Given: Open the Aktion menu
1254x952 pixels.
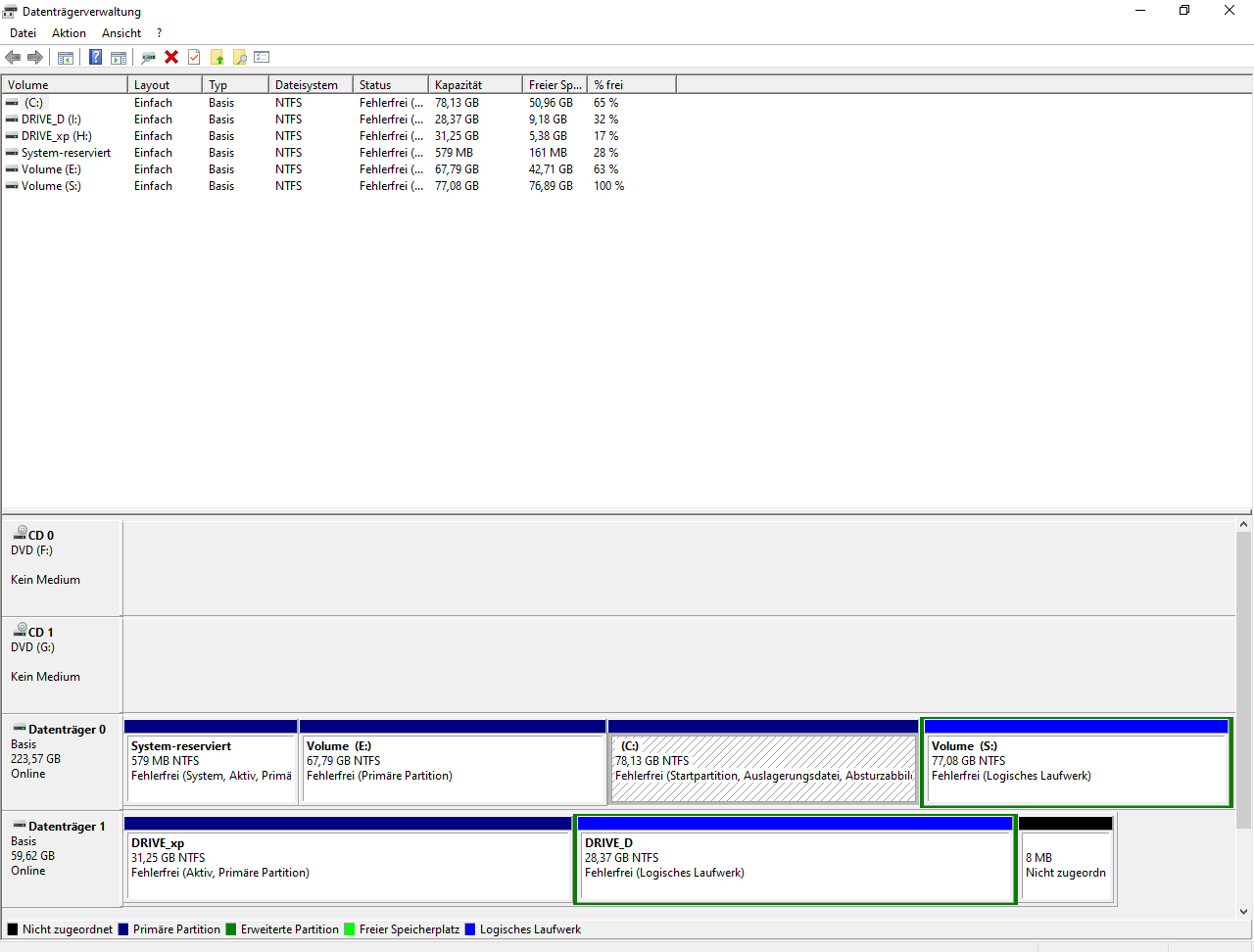Looking at the screenshot, I should pos(69,32).
